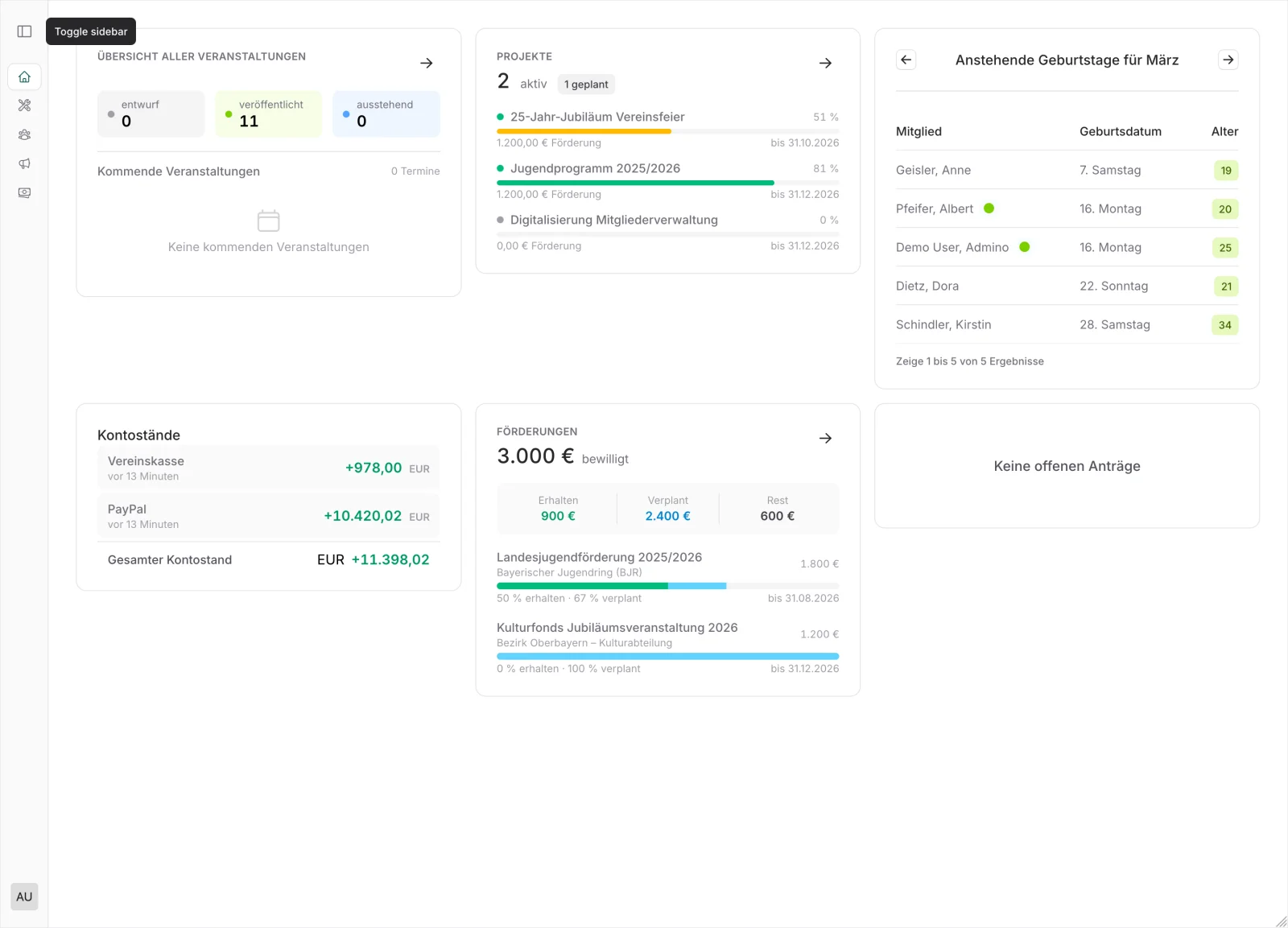Click the 3.000 € bewilligt amount

563,456
